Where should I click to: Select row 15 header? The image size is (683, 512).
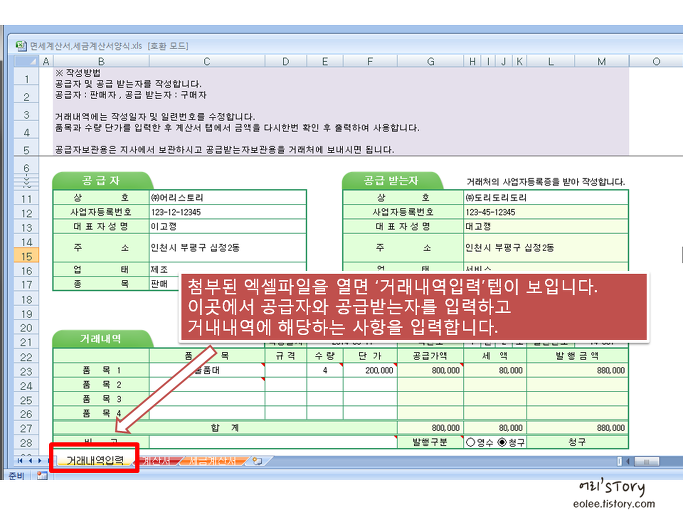pyautogui.click(x=27, y=256)
